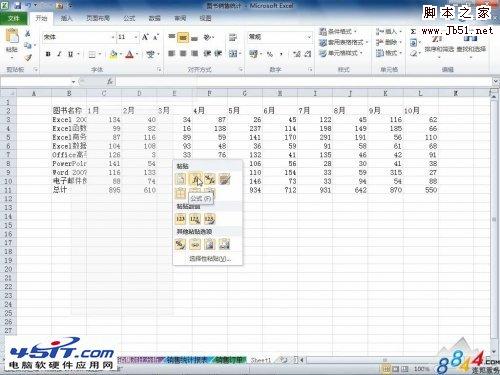
Task: Click Decrease Font Size icon
Action: coord(156,37)
